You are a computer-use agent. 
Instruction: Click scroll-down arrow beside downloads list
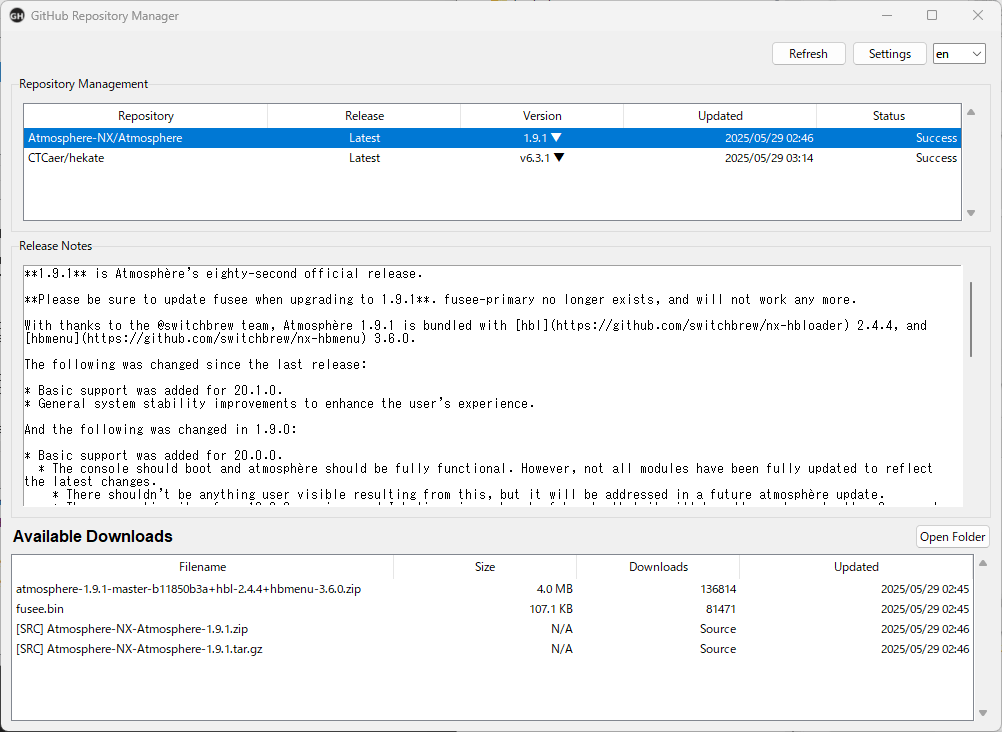tap(983, 713)
